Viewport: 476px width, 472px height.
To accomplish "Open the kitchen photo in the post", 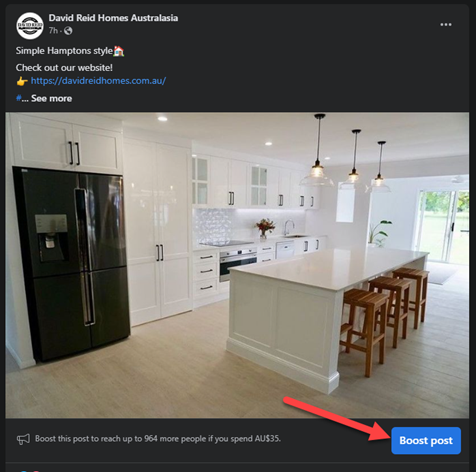I will click(237, 265).
